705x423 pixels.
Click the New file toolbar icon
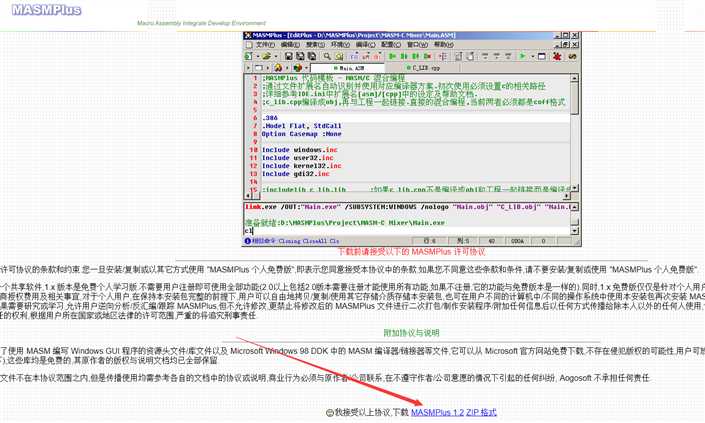pos(248,56)
